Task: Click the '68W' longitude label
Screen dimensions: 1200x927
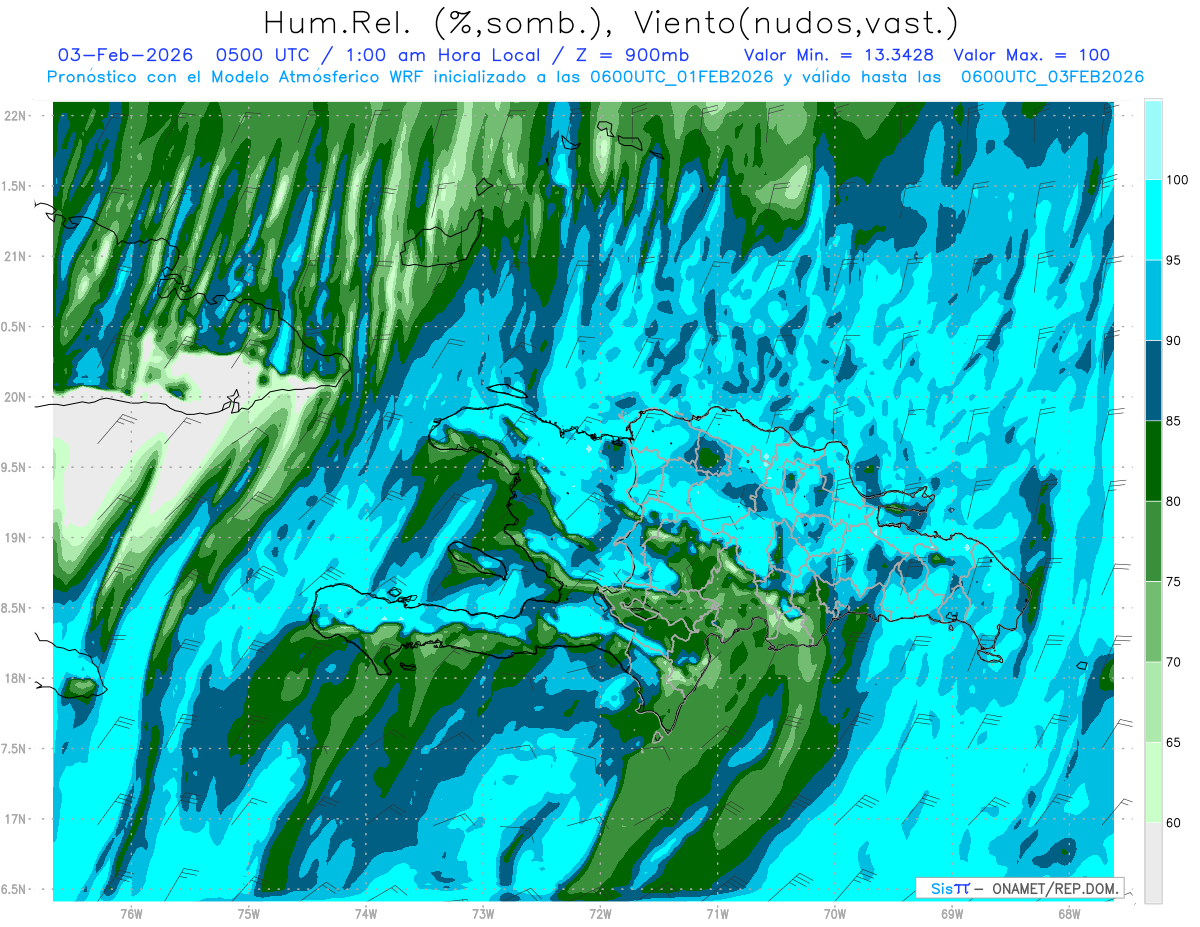Action: 1069,913
